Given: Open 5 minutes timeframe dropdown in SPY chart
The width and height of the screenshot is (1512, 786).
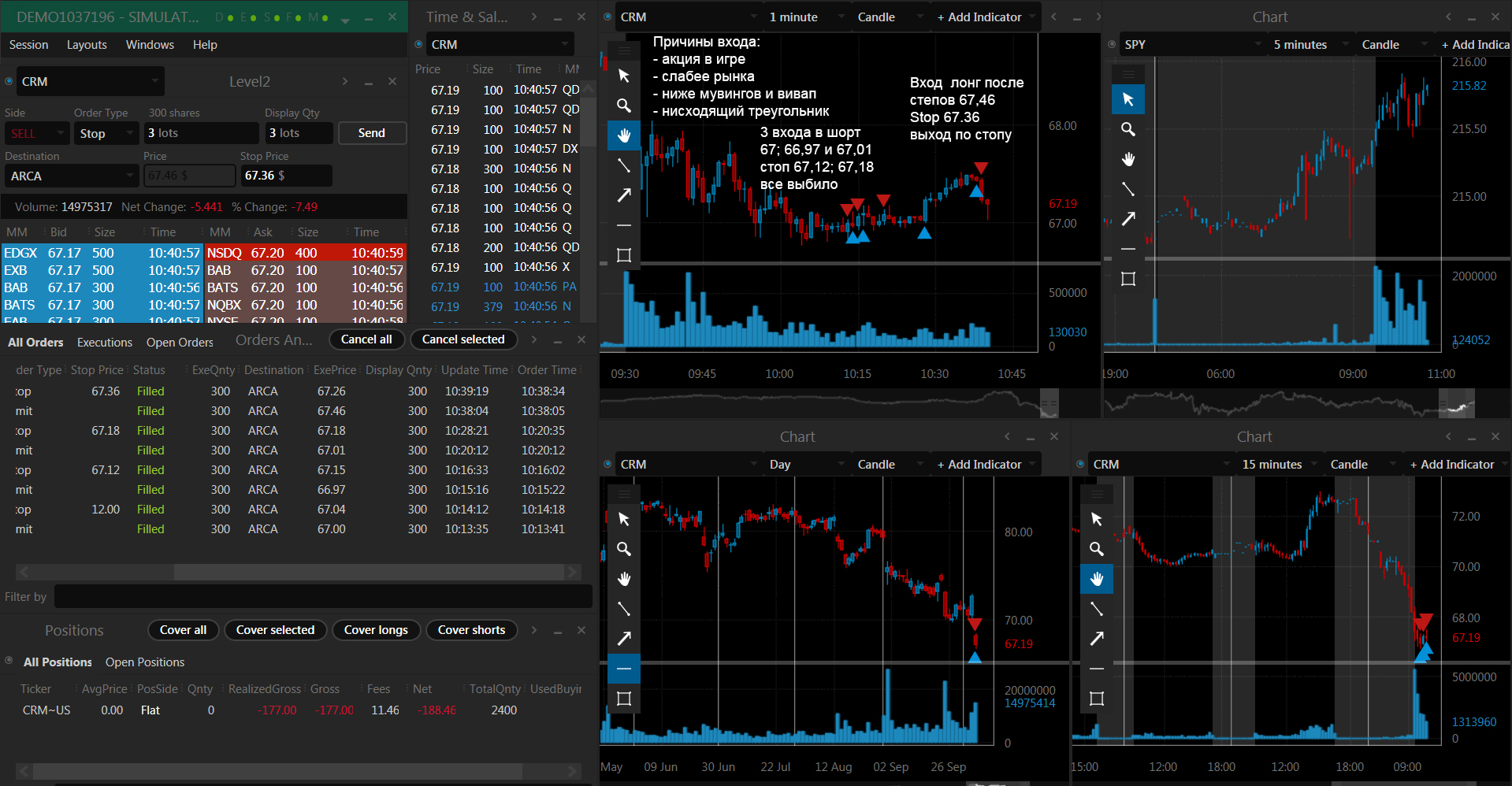Looking at the screenshot, I should [1310, 44].
